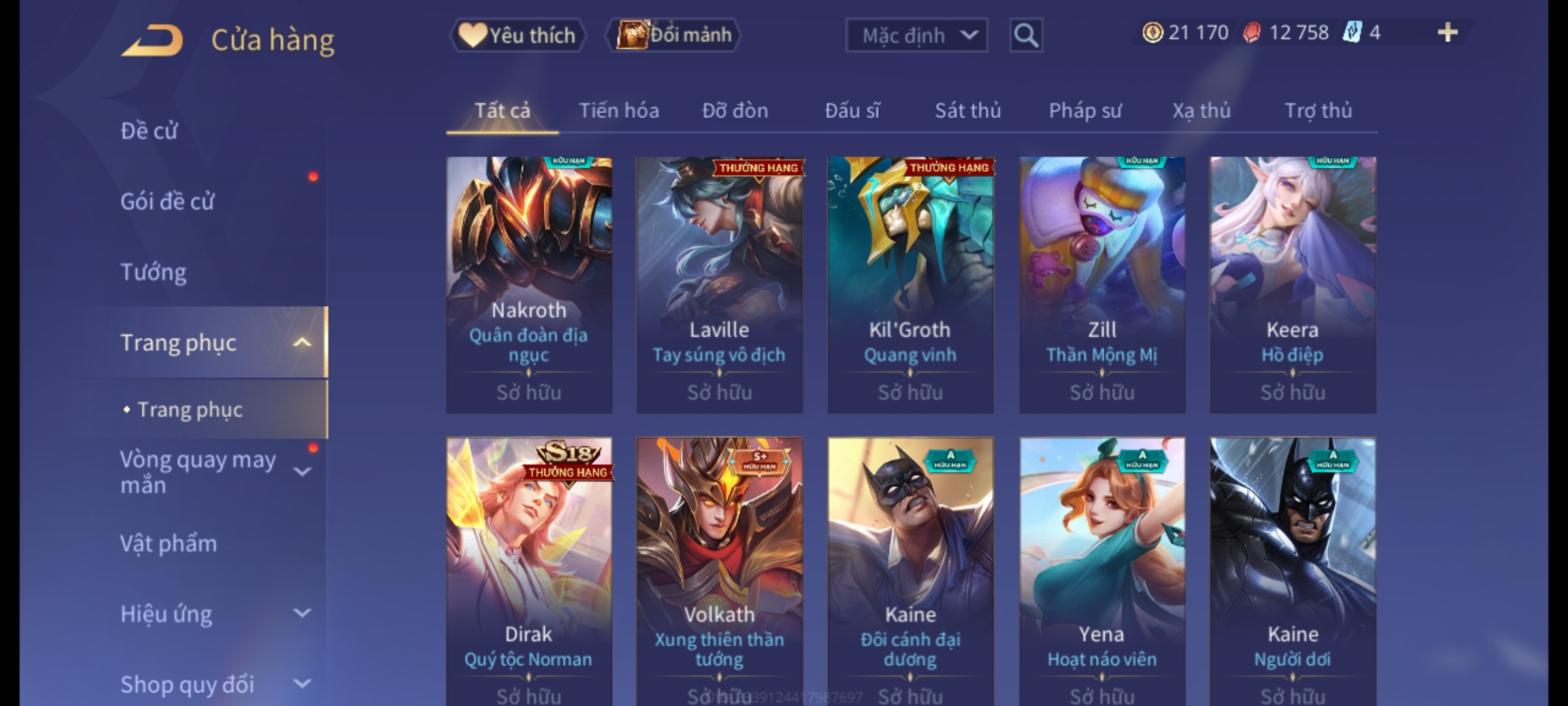
Task: Switch to the Sát thủ tab
Action: pyautogui.click(x=968, y=110)
